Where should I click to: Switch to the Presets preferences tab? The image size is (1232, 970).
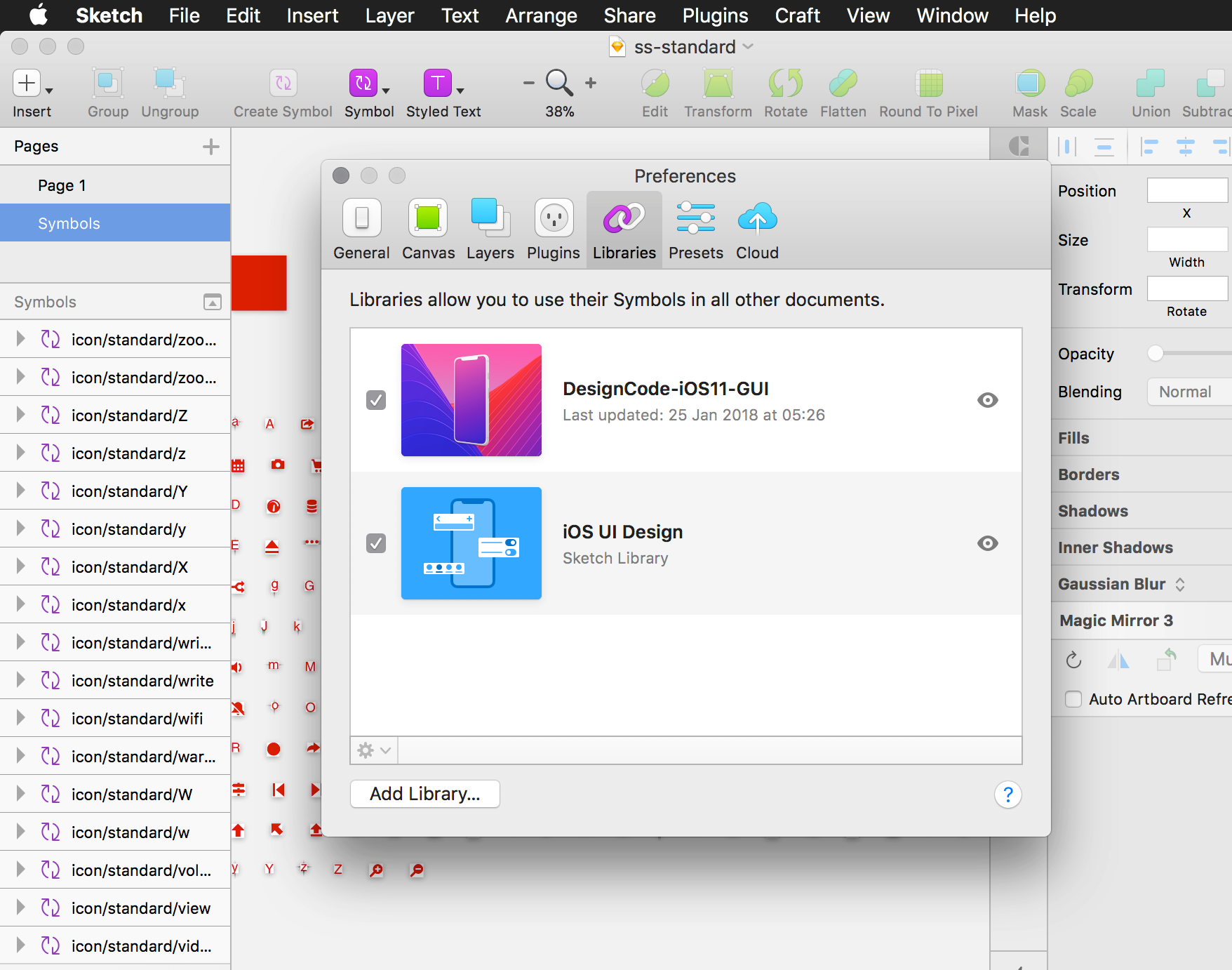click(x=695, y=229)
